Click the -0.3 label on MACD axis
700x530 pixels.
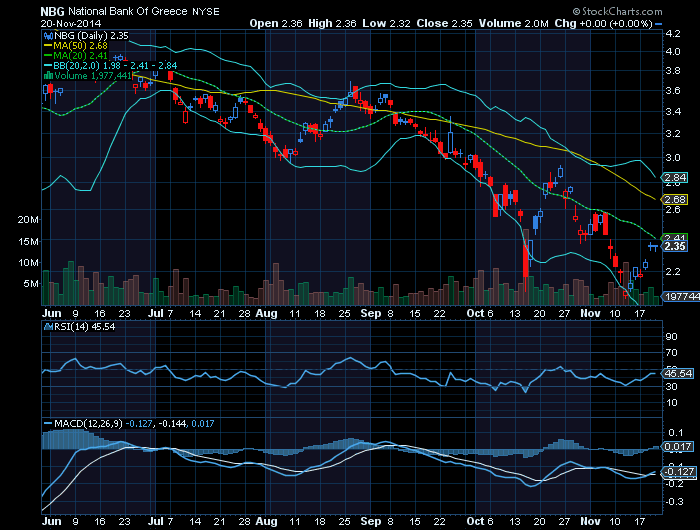pos(674,502)
